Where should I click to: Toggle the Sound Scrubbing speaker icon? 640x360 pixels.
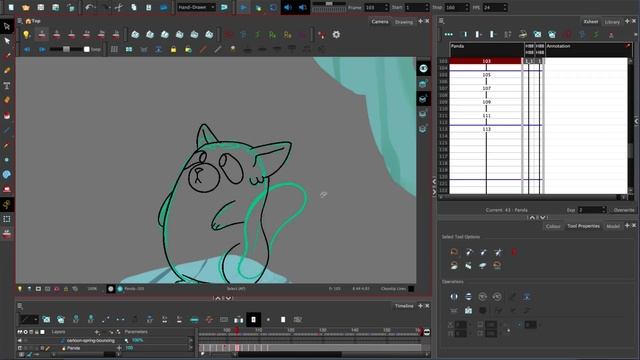[302, 7]
